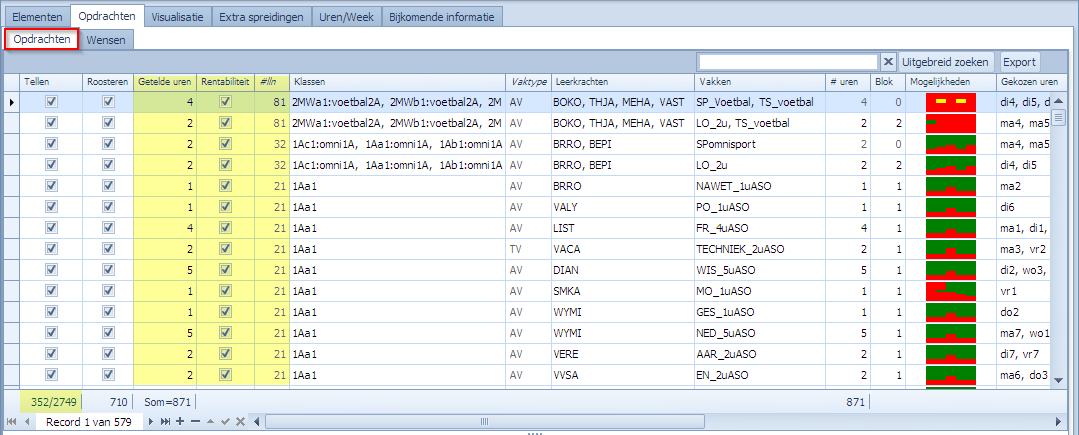Image resolution: width=1079 pixels, height=435 pixels.
Task: Click Mogelijkheden chart in SP_Voetbal row
Action: pyautogui.click(x=951, y=102)
